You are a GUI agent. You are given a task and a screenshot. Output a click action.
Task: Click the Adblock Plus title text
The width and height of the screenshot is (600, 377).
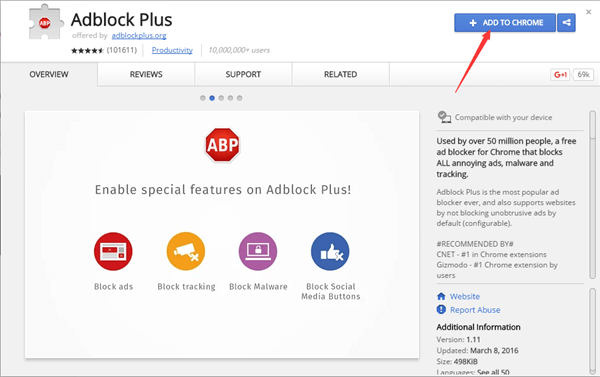tap(122, 20)
